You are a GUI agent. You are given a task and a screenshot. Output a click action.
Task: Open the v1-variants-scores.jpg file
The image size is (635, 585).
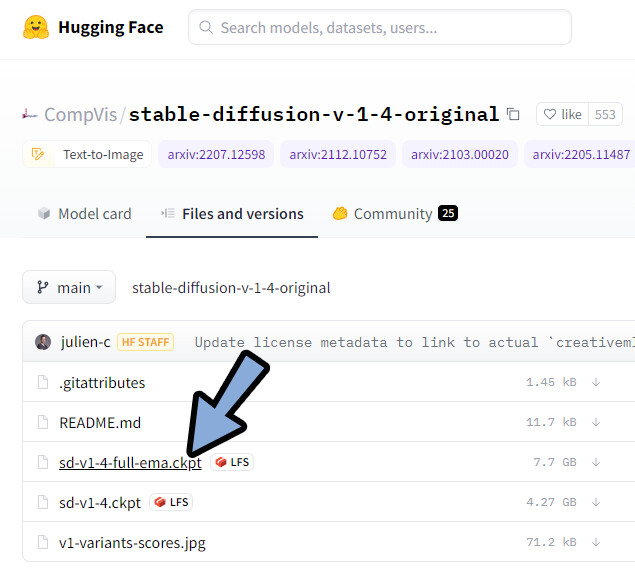[132, 543]
